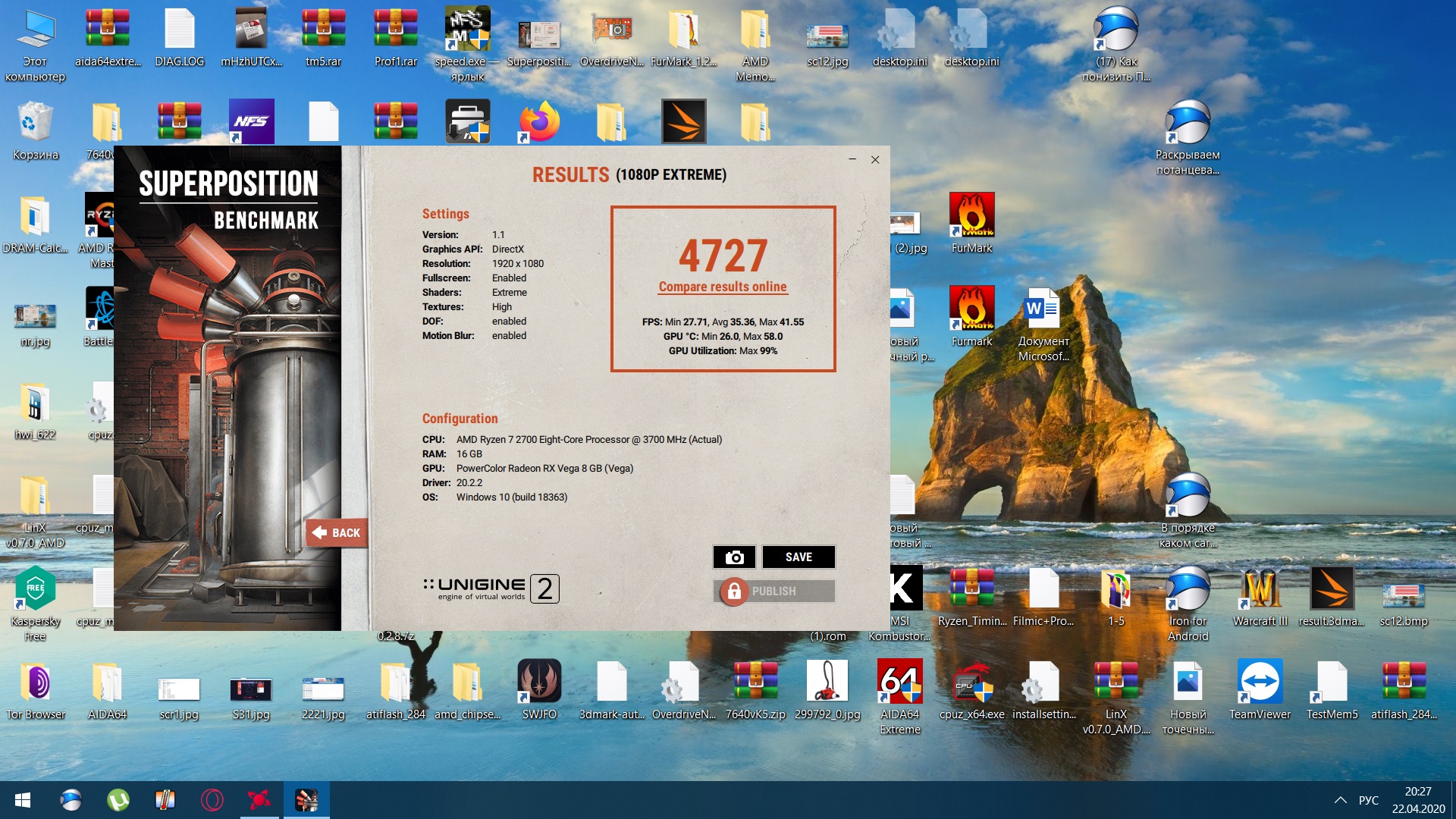This screenshot has height=819, width=1456.
Task: Click the camera screenshot button
Action: point(733,557)
